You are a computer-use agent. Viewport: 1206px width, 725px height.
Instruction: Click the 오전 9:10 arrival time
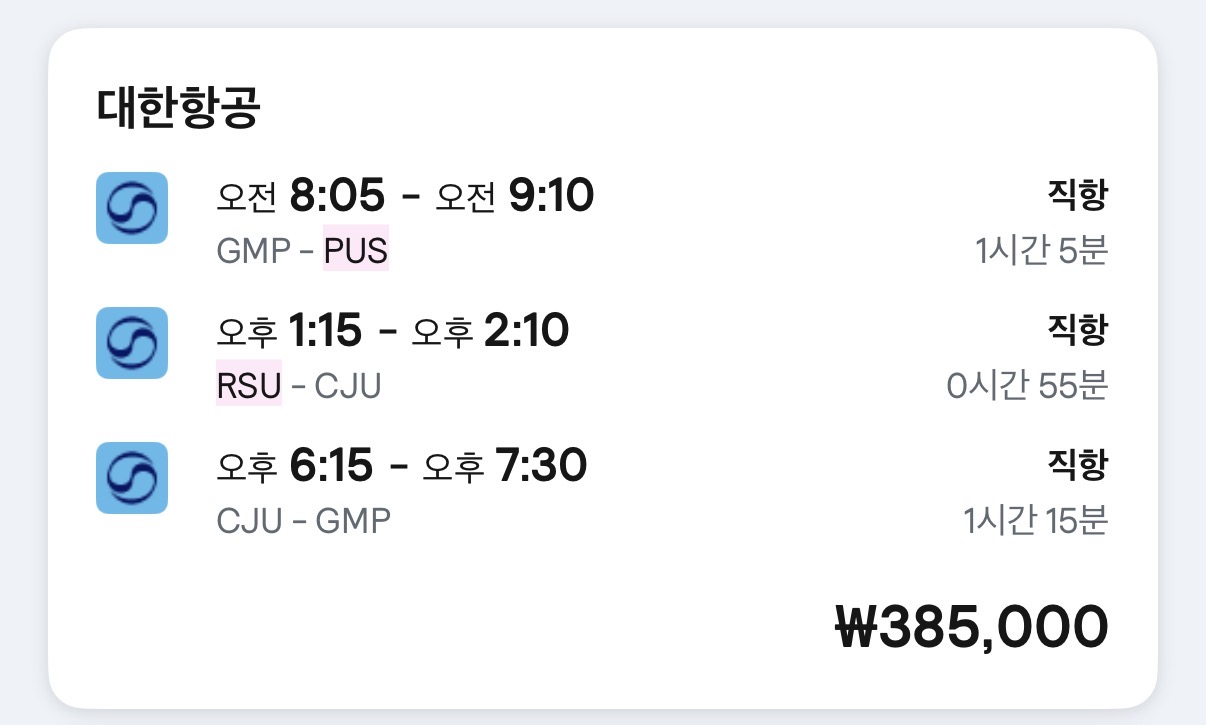click(514, 196)
